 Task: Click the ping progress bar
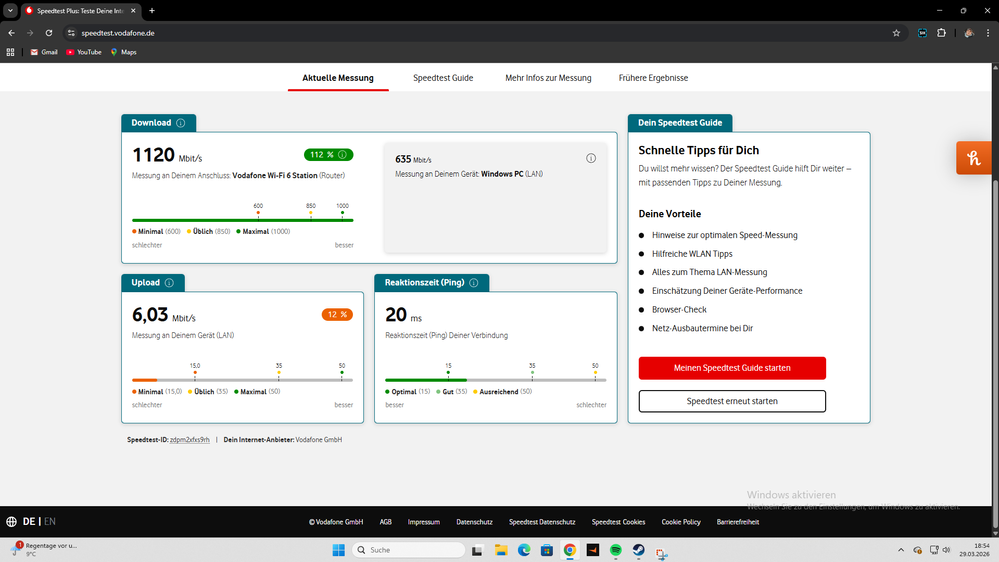tap(496, 380)
